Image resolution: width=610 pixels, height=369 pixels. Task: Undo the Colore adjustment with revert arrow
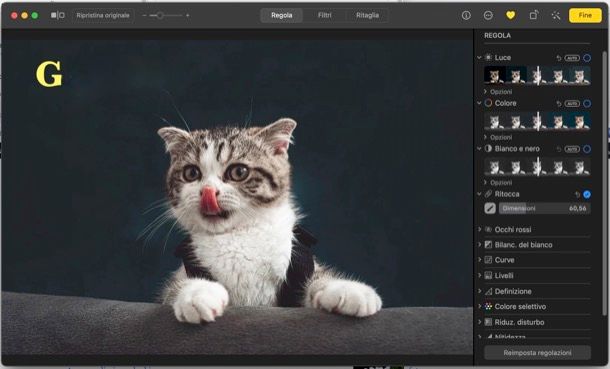click(559, 103)
